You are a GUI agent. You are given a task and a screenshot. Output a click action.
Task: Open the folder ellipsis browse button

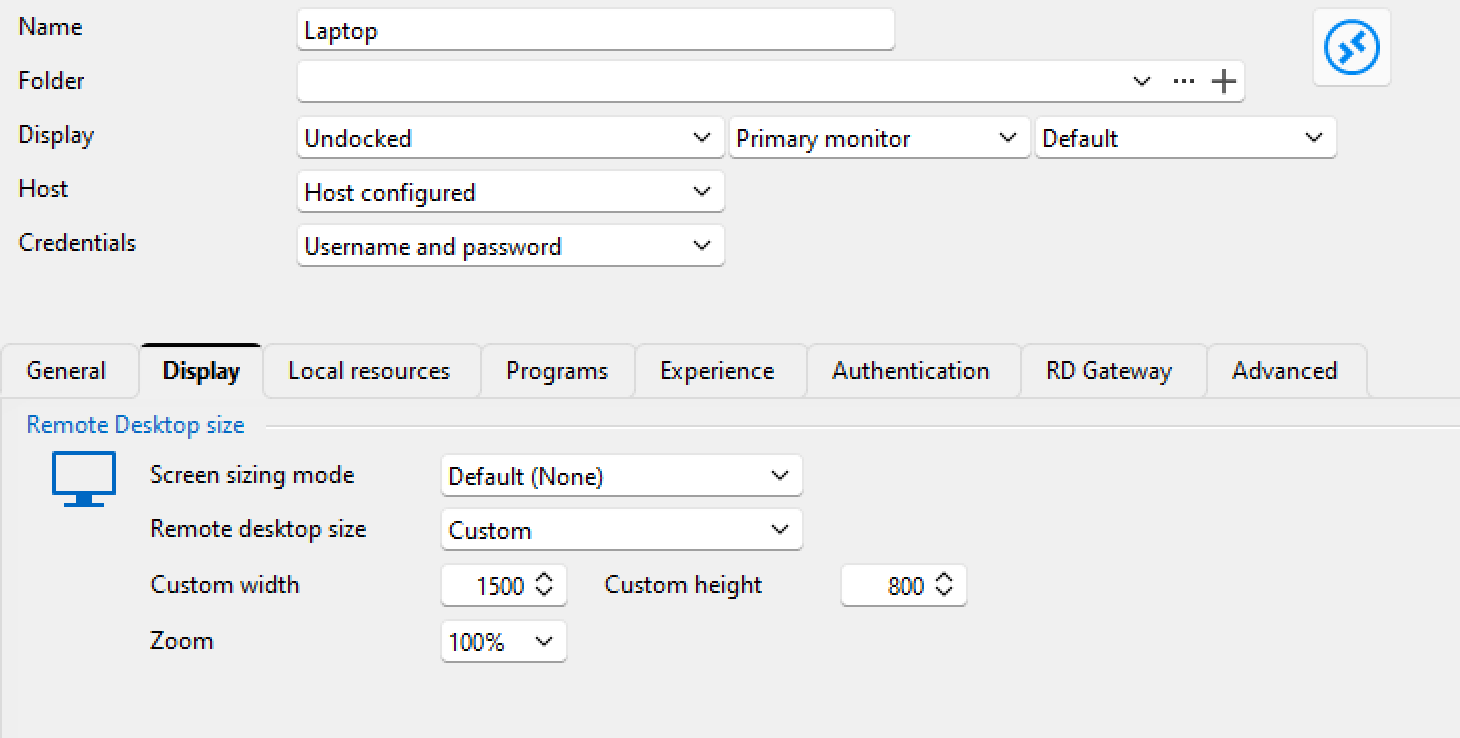click(1184, 81)
